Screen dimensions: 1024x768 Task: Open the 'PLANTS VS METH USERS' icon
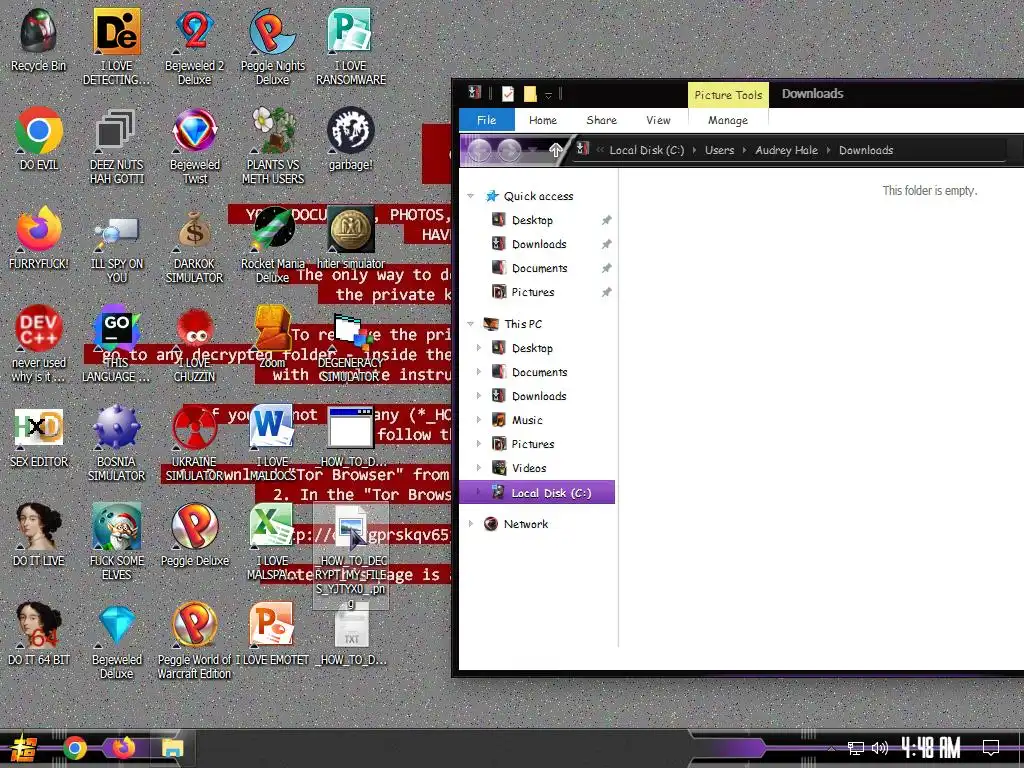[x=272, y=146]
